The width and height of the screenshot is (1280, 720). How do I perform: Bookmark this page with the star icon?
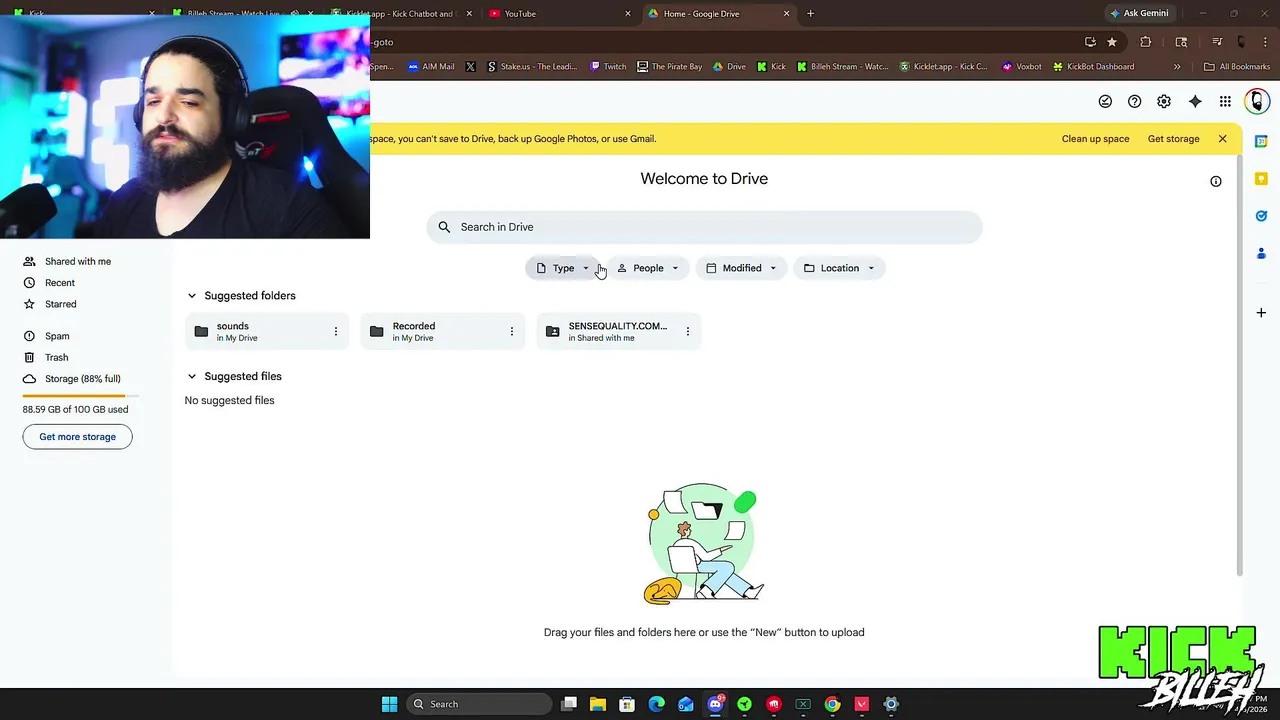[x=1112, y=42]
